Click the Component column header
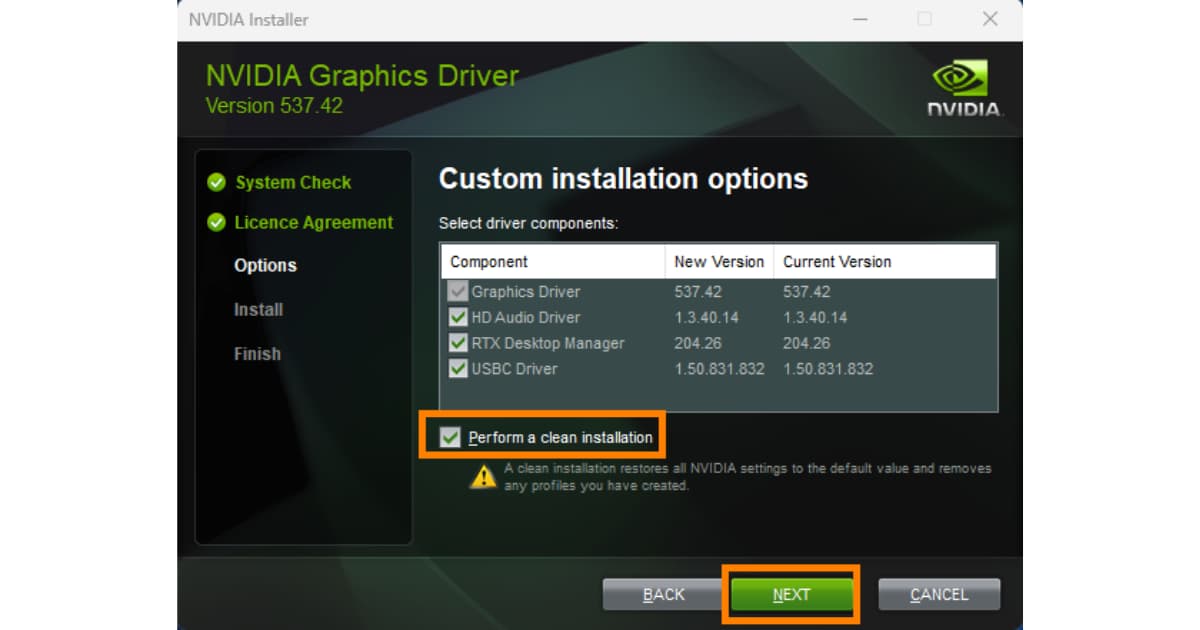The image size is (1200, 630). point(489,262)
